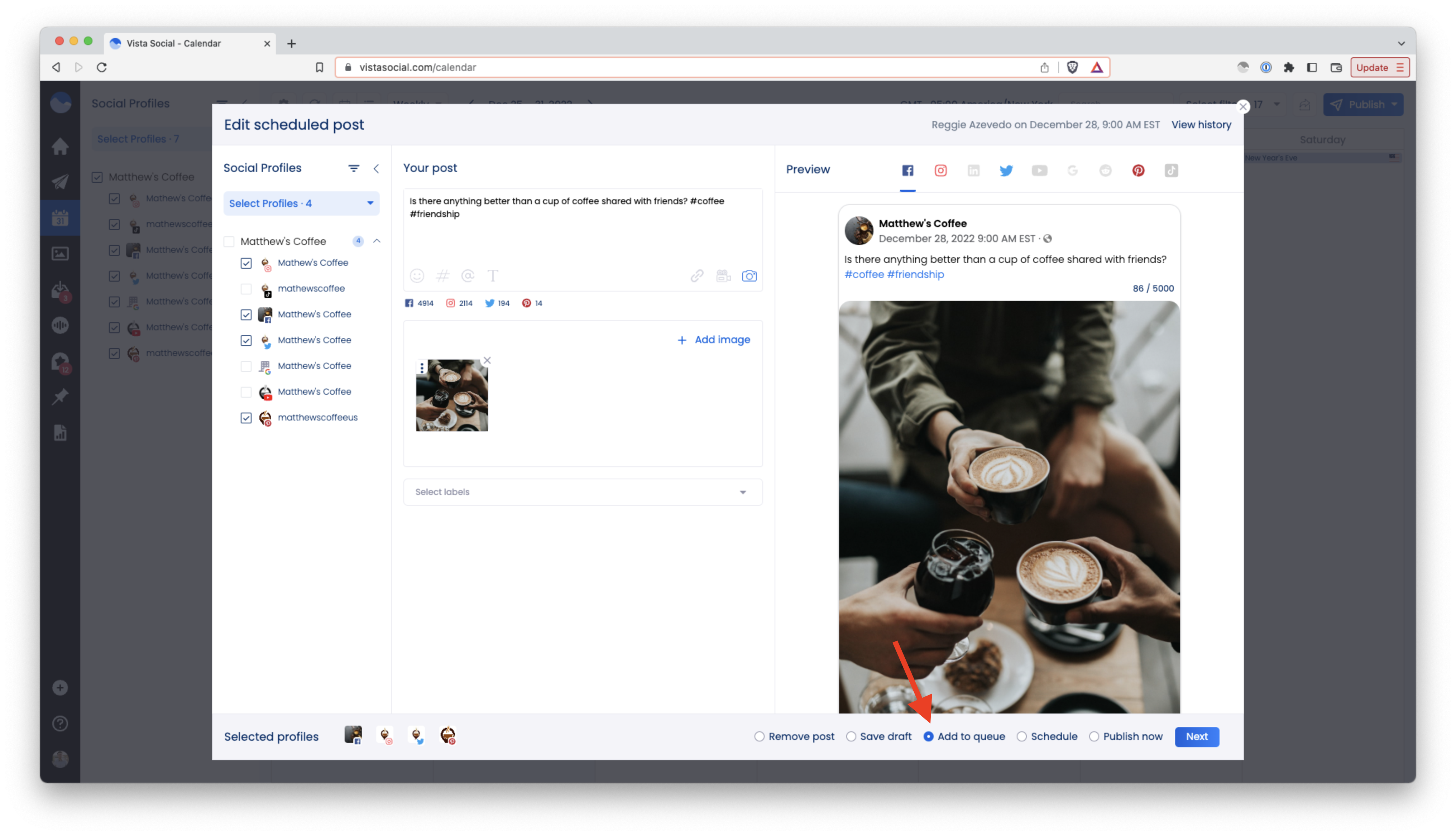Click the hashtag icon in post toolbar
The image size is (1456, 836).
pyautogui.click(x=442, y=276)
